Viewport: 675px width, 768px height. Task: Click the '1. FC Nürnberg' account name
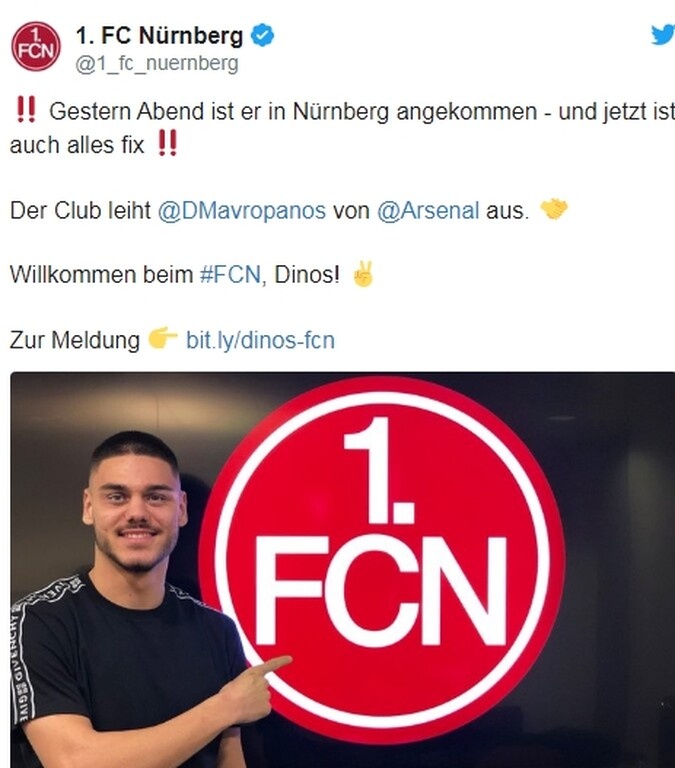pos(159,35)
